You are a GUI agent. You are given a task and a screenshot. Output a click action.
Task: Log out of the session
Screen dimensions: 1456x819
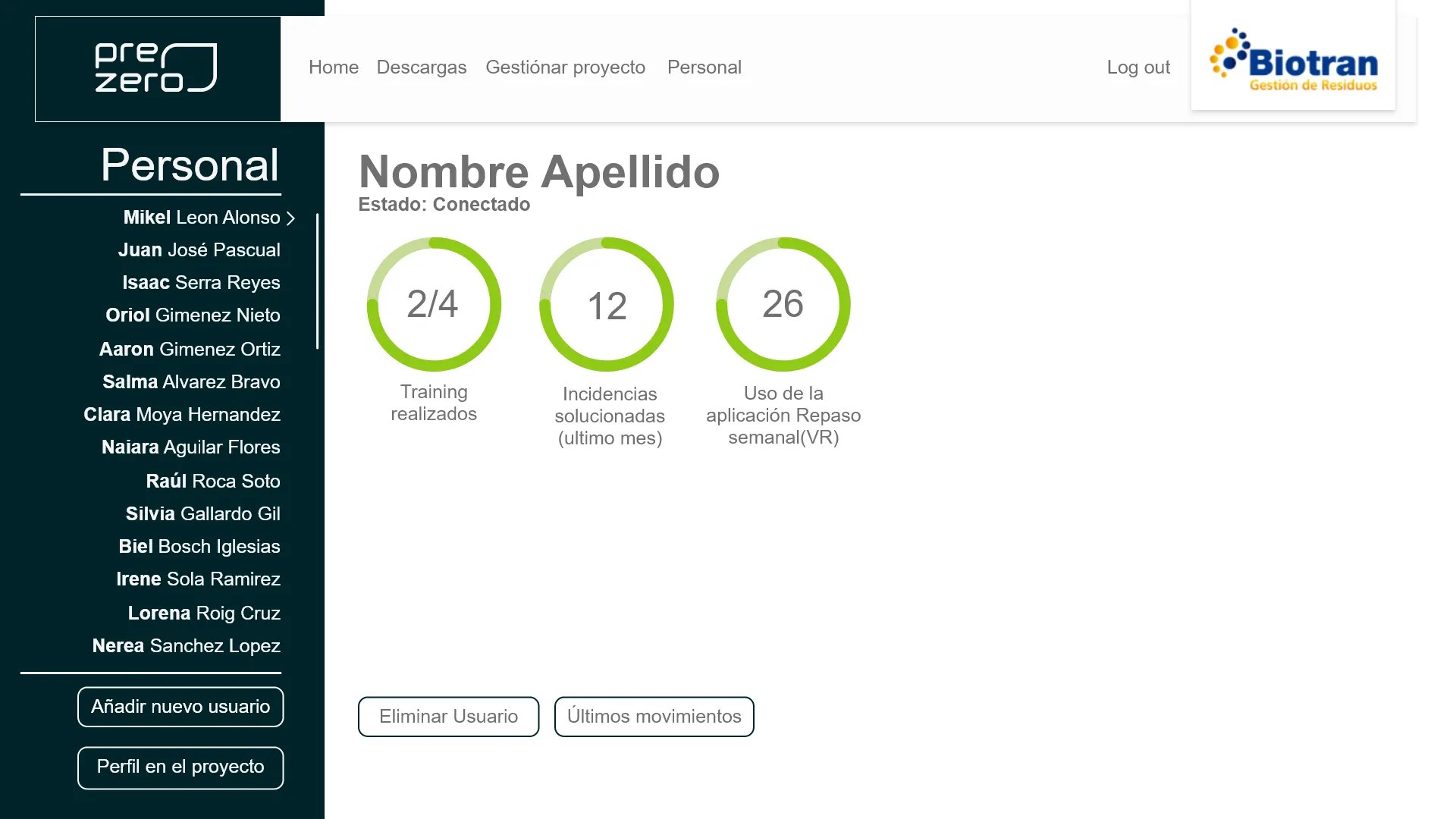tap(1137, 67)
